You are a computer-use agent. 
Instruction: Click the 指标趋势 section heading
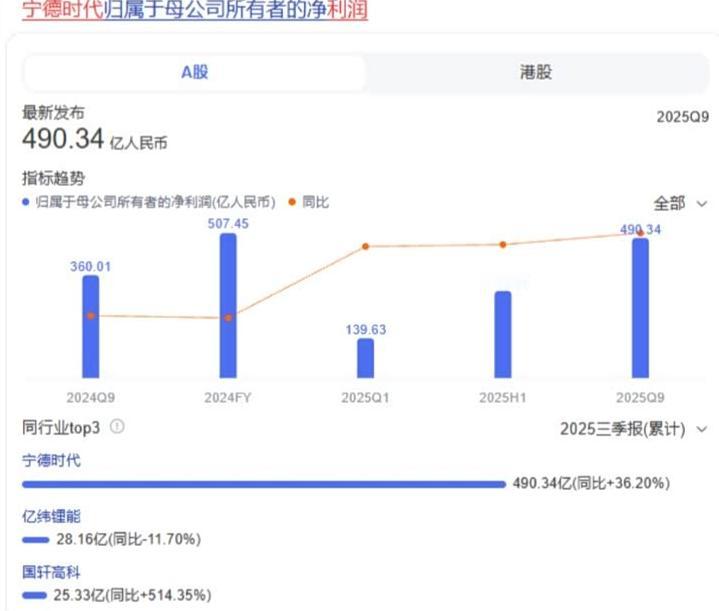54,178
